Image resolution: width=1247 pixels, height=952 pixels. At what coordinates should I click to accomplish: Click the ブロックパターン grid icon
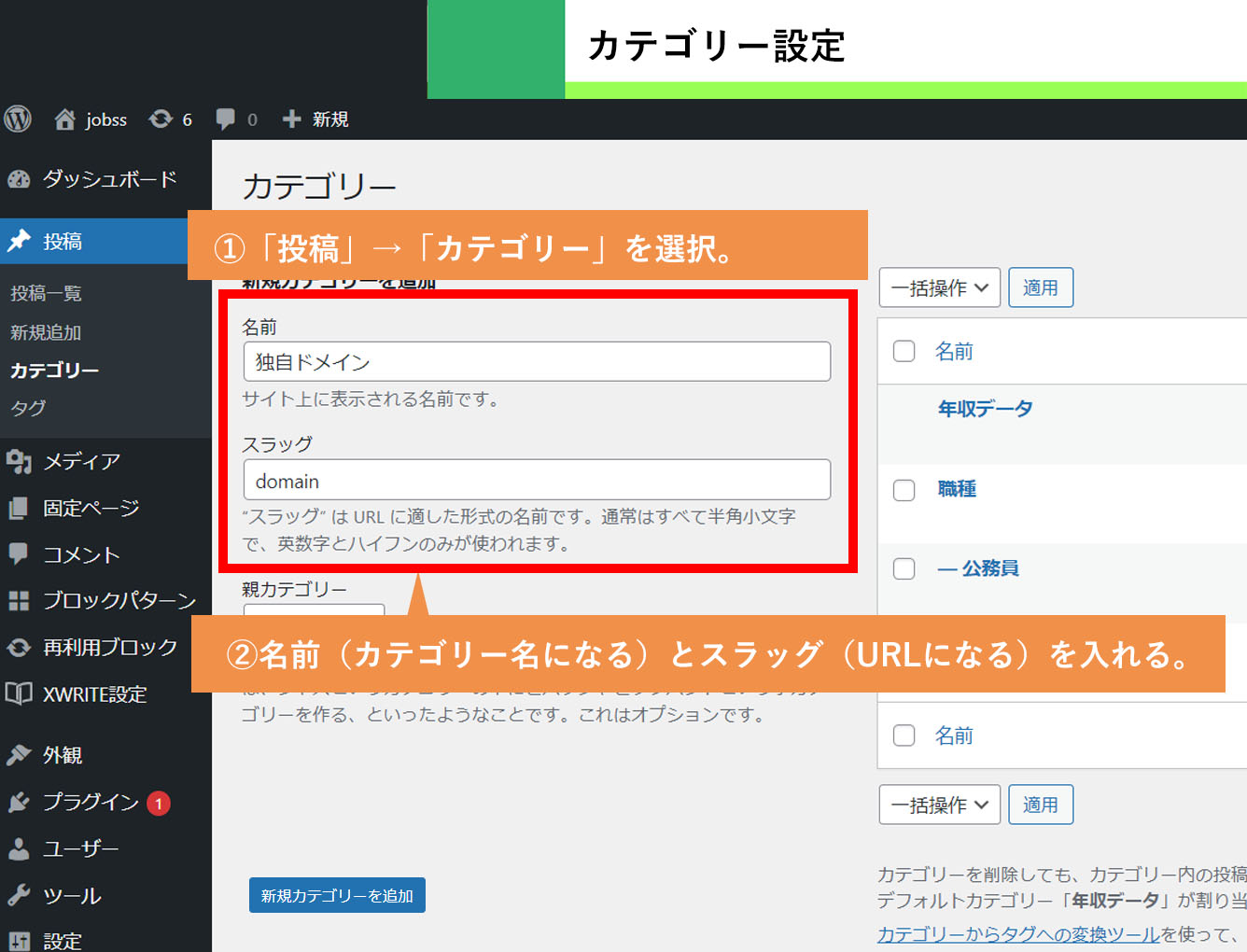pos(19,600)
